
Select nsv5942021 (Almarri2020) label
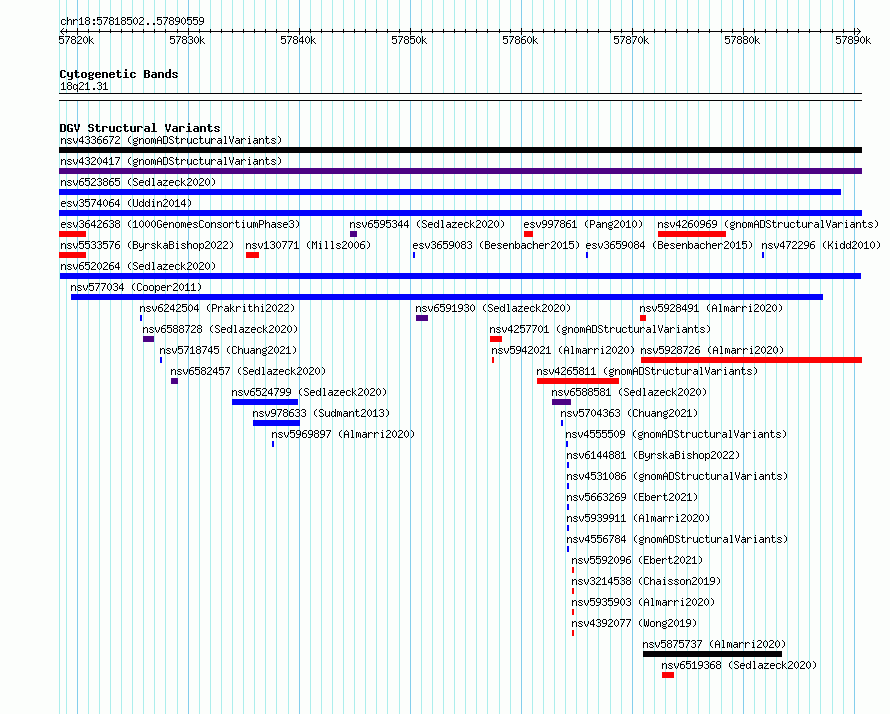pyautogui.click(x=563, y=350)
